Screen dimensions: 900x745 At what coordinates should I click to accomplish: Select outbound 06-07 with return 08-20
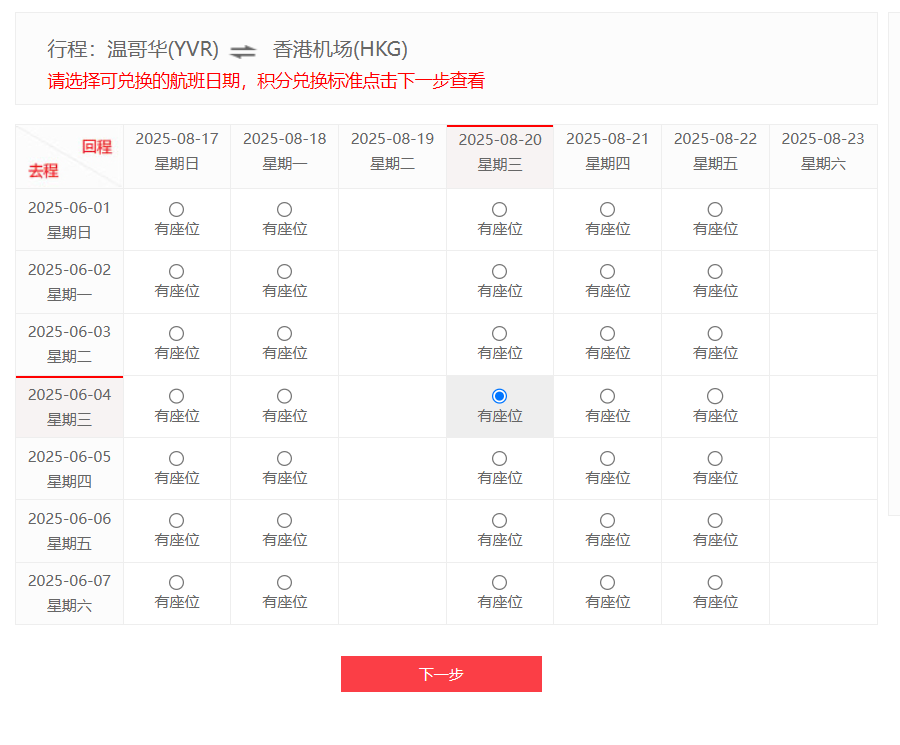pos(499,583)
